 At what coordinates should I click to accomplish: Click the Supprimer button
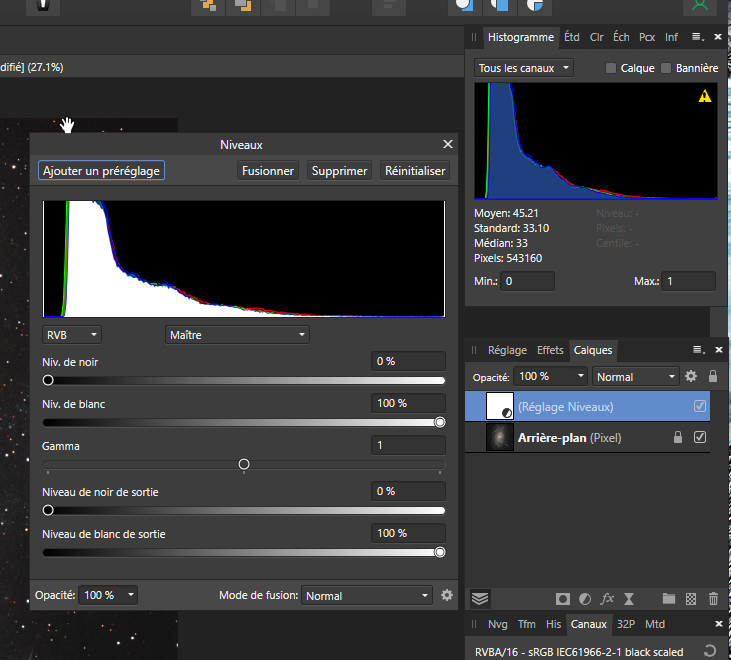coord(339,171)
